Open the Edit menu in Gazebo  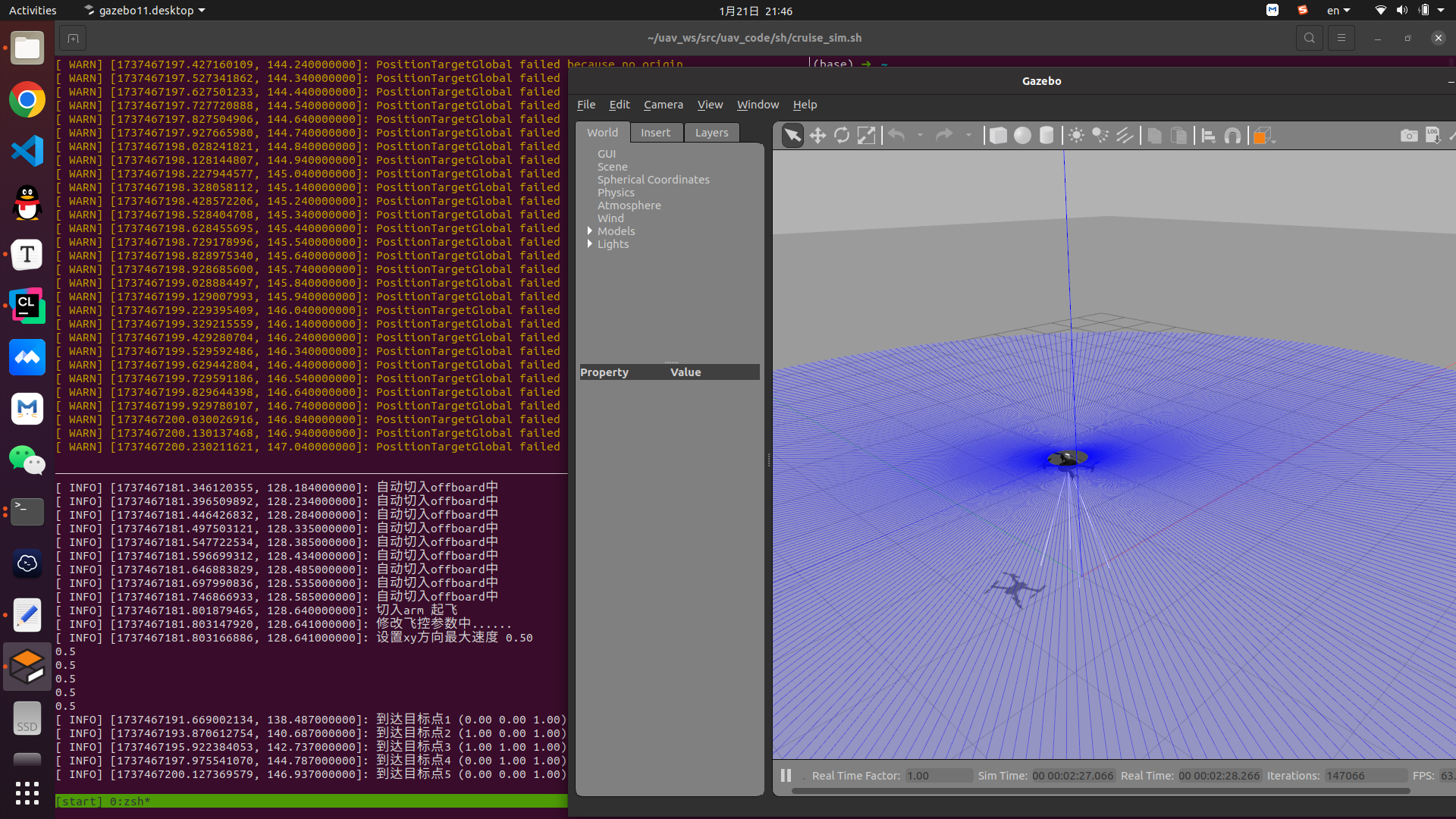[x=620, y=105]
